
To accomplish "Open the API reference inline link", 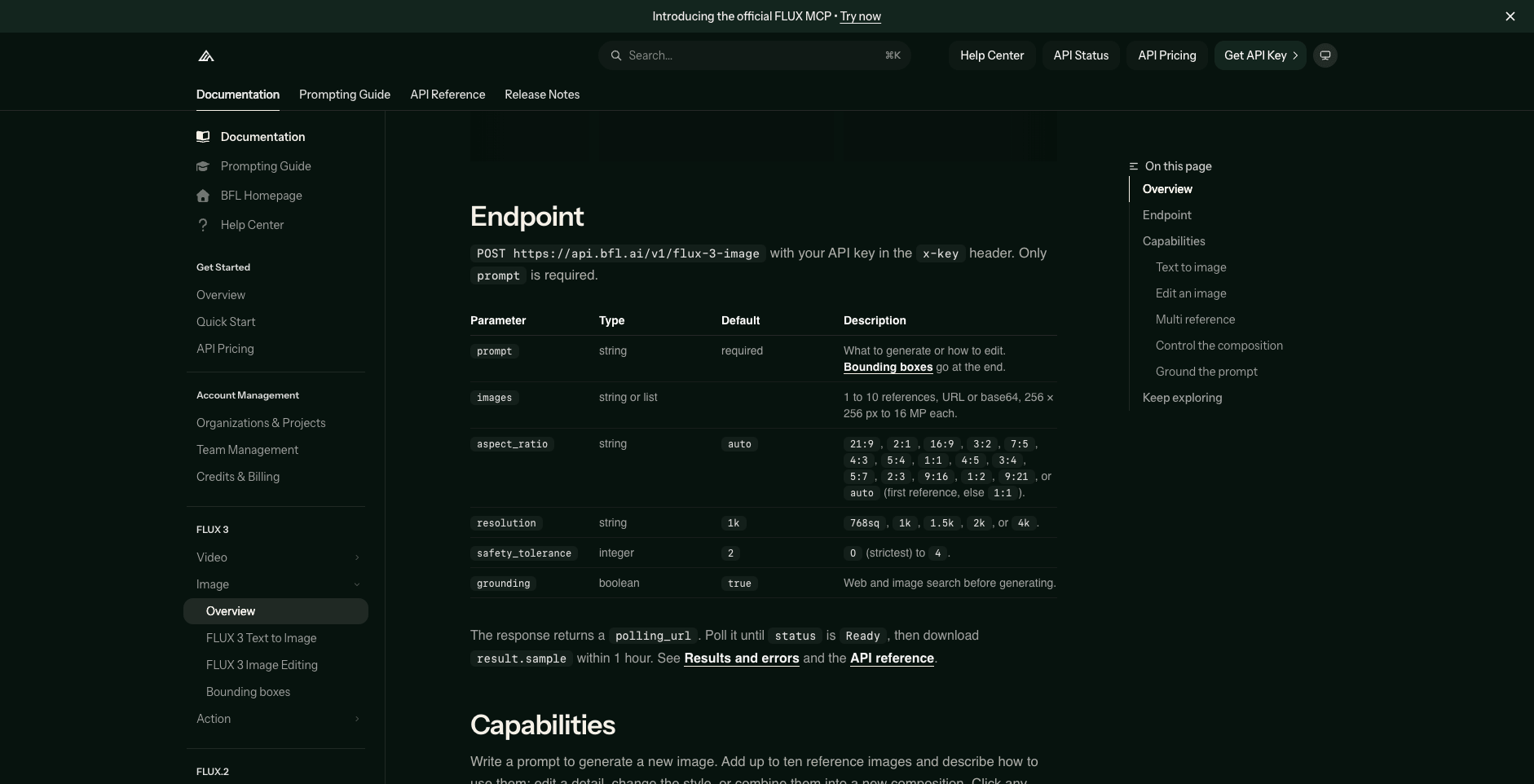I will pyautogui.click(x=892, y=658).
